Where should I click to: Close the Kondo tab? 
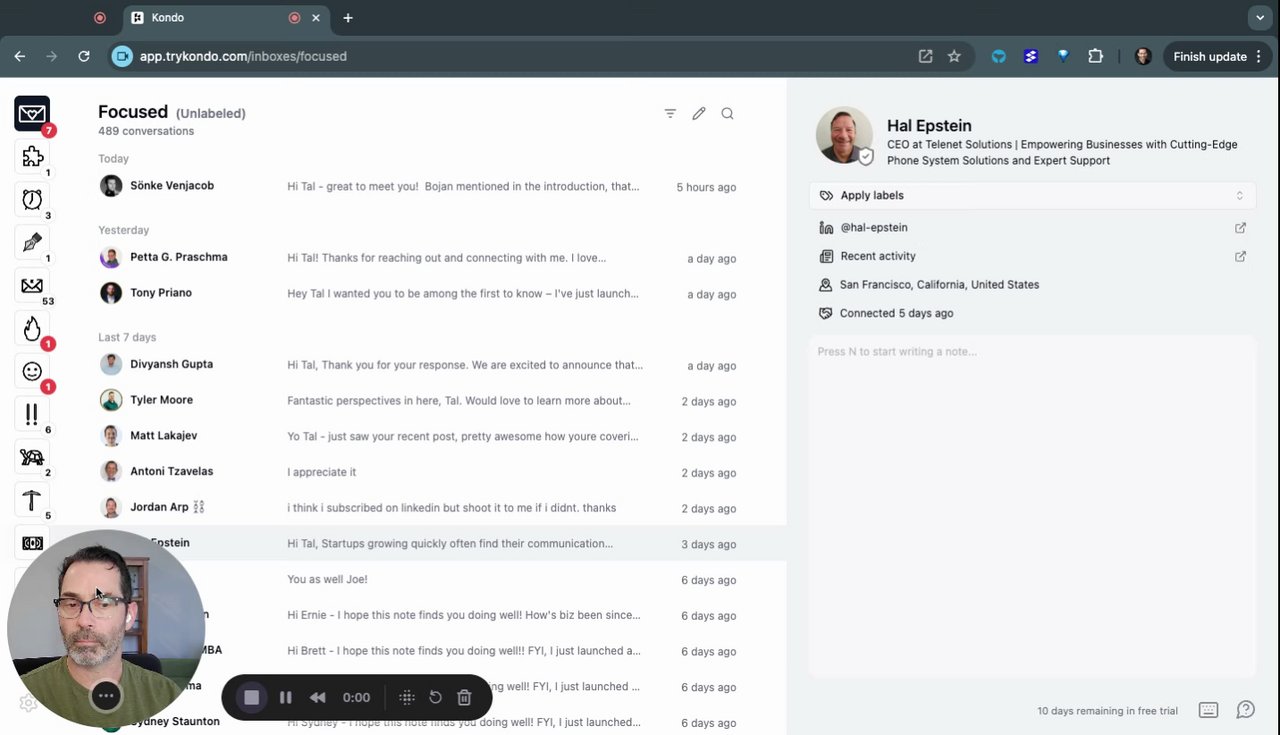(317, 18)
